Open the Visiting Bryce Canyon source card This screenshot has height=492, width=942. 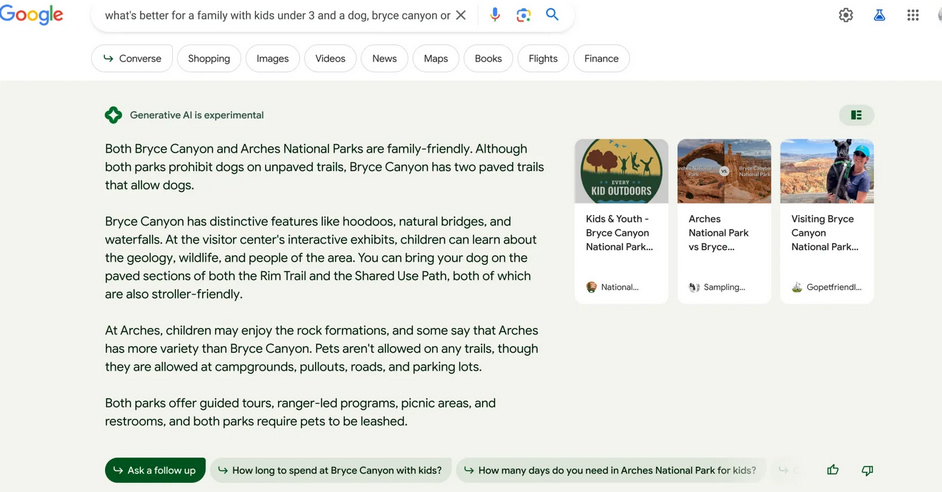click(x=826, y=221)
